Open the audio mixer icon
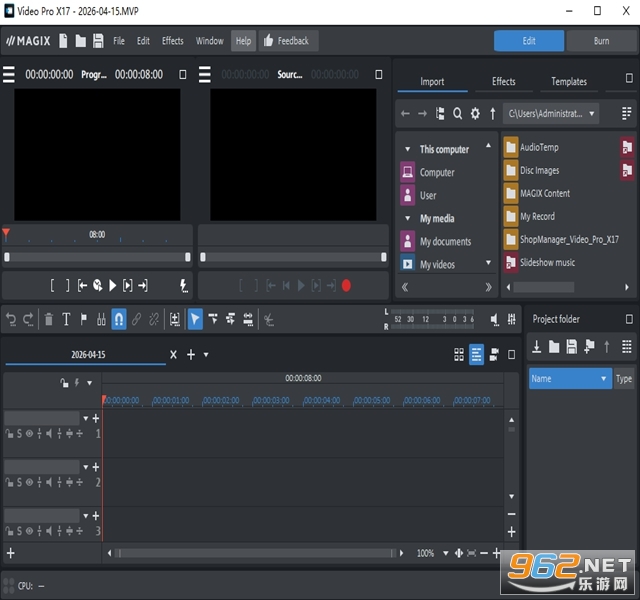 point(511,319)
